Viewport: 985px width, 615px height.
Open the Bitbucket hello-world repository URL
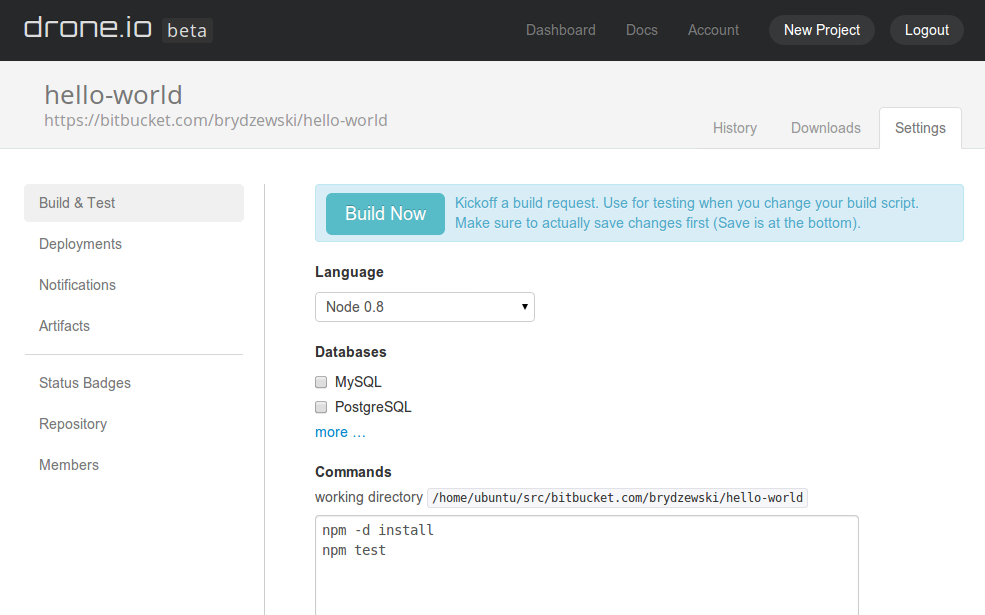point(215,121)
